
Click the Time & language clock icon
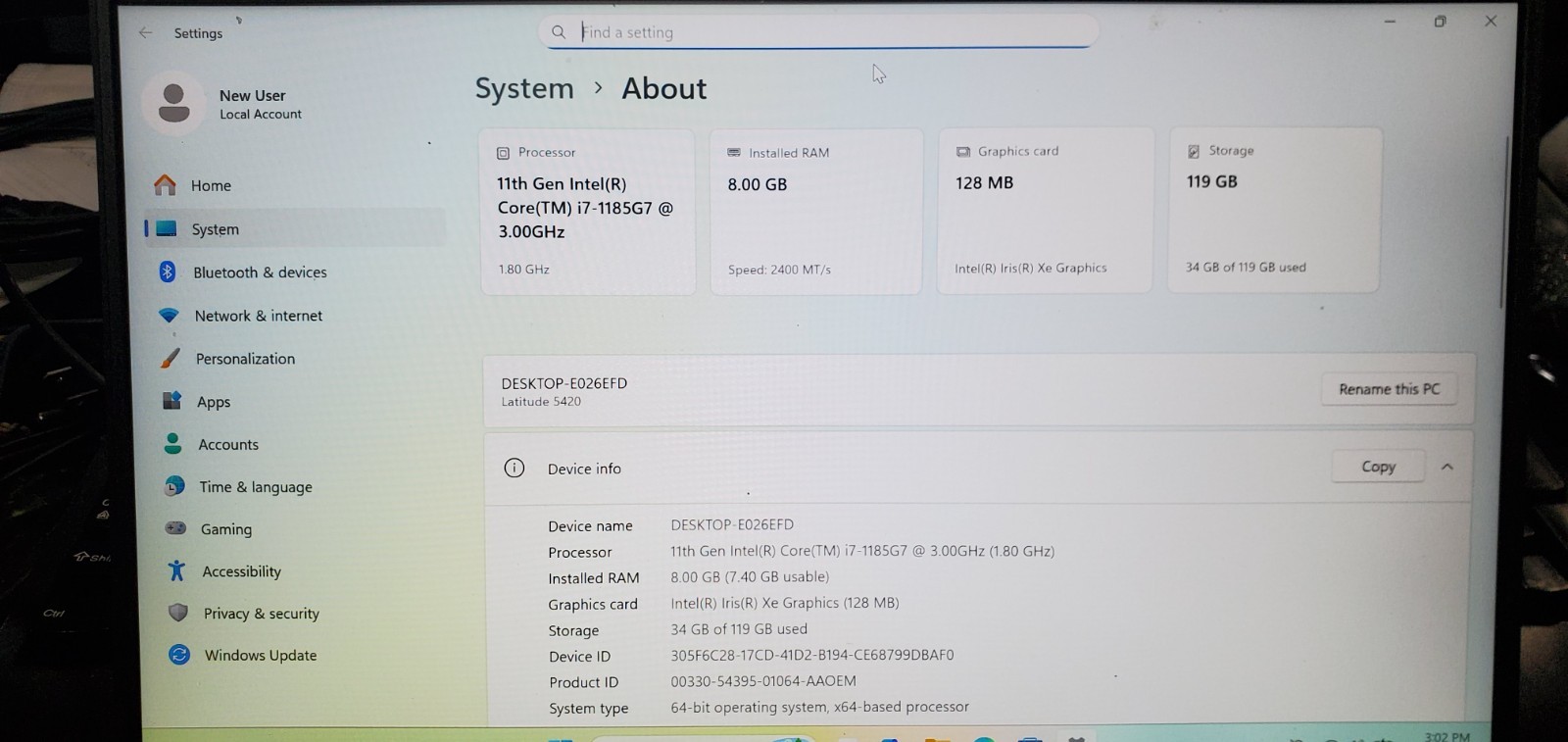174,486
